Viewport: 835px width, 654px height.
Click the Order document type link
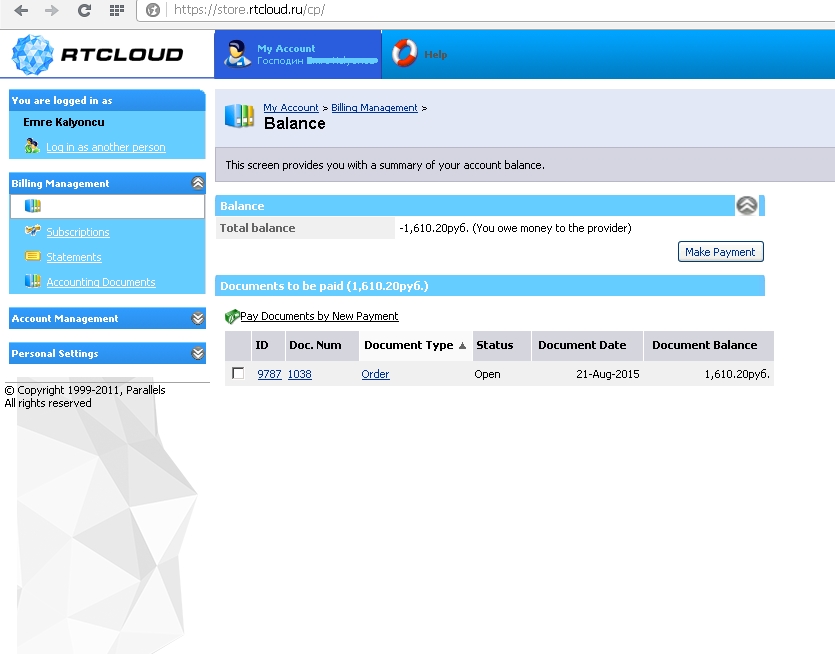(x=375, y=374)
